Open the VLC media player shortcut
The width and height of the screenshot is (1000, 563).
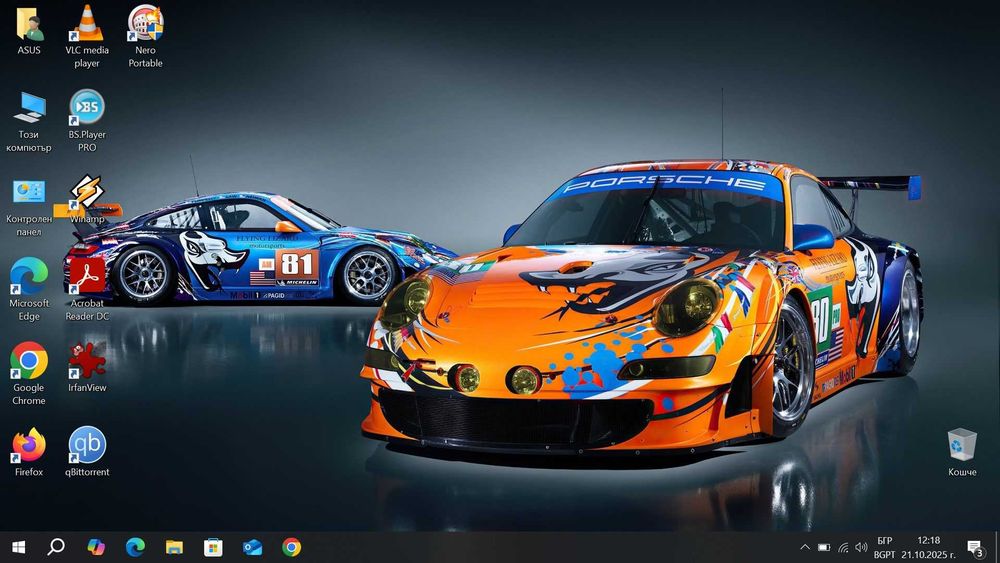[x=87, y=24]
